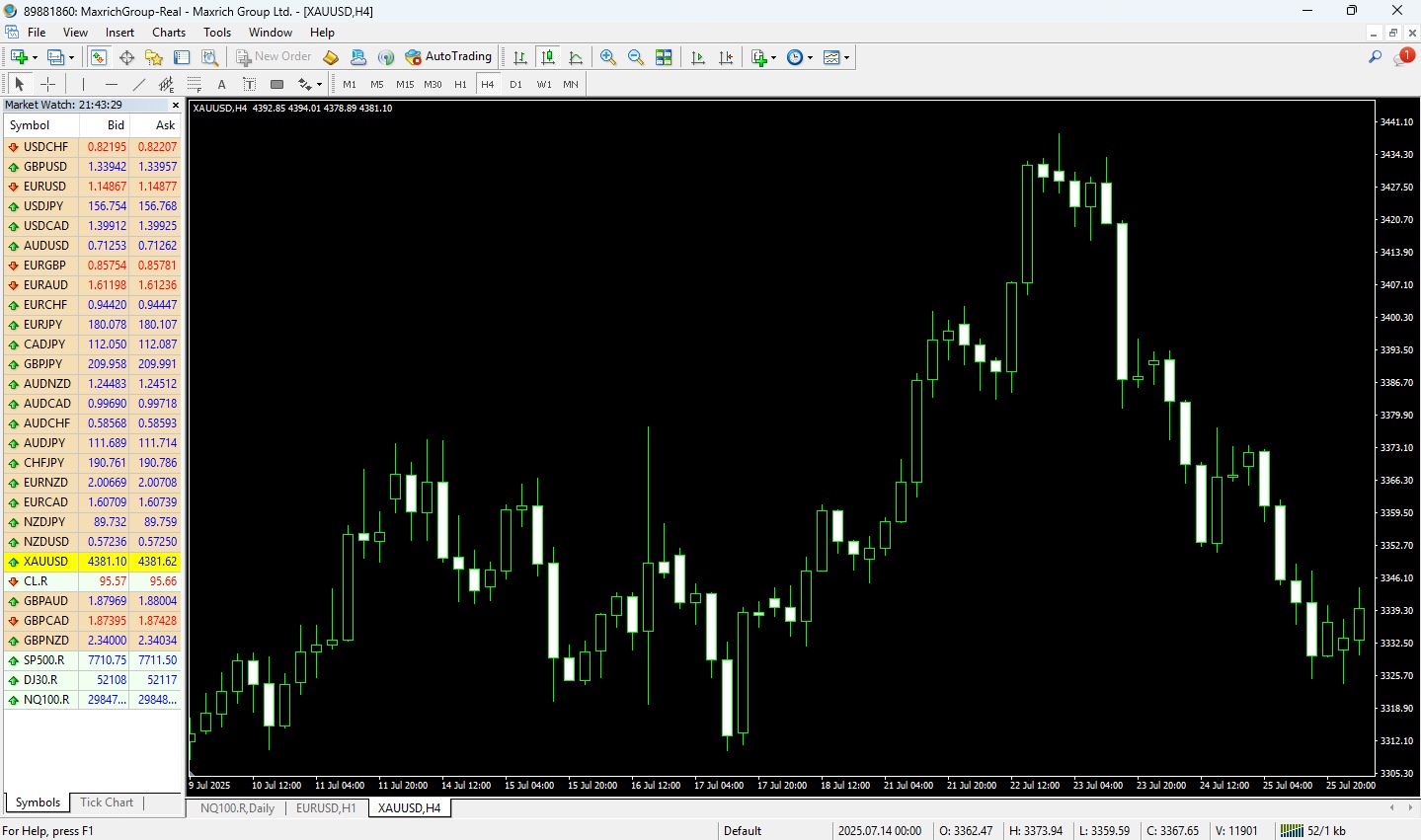Open the Templates dropdown arrow
Viewport: 1421px width, 840px height.
[x=846, y=57]
